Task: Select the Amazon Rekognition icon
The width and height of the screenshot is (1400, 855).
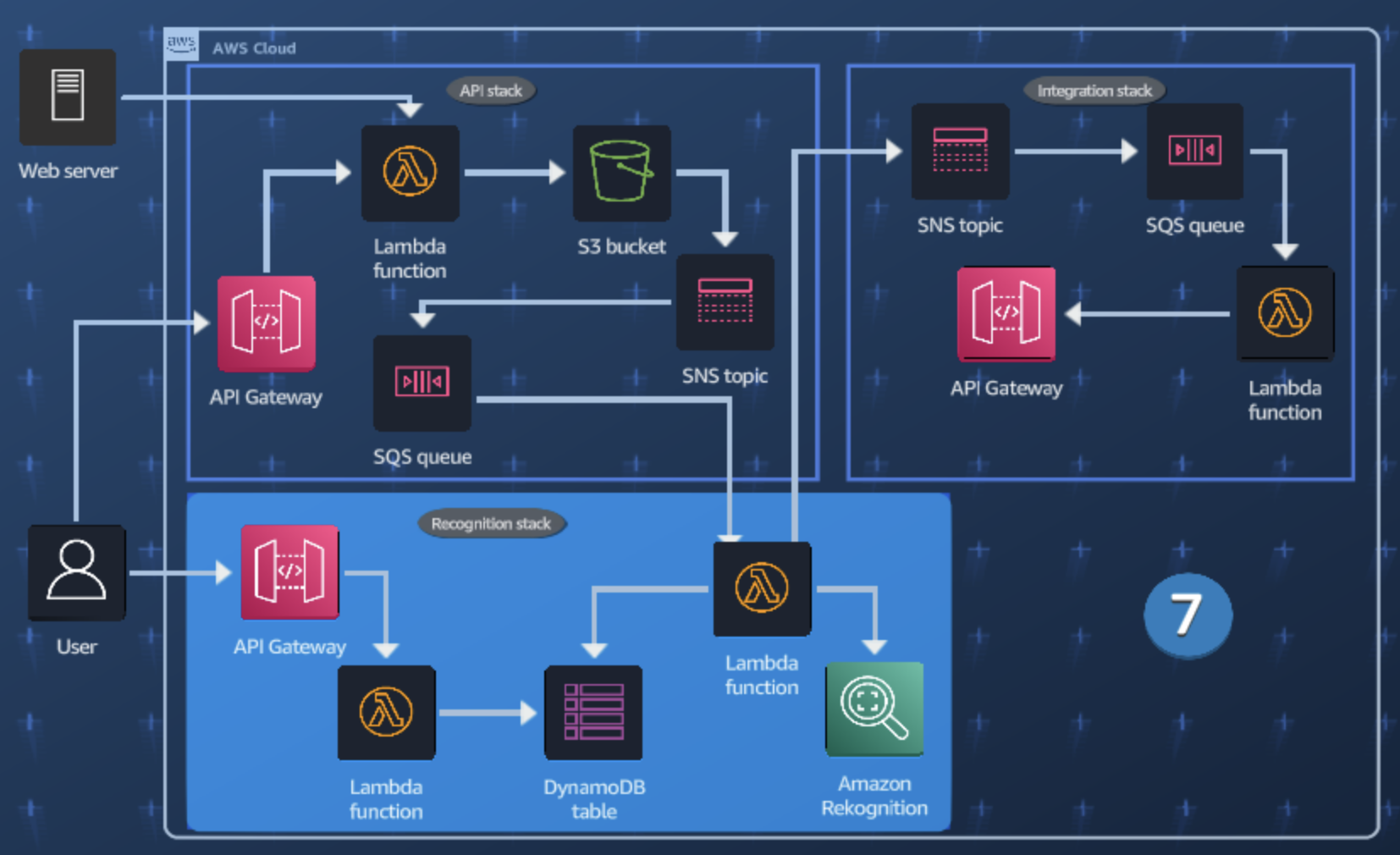Action: tap(874, 709)
